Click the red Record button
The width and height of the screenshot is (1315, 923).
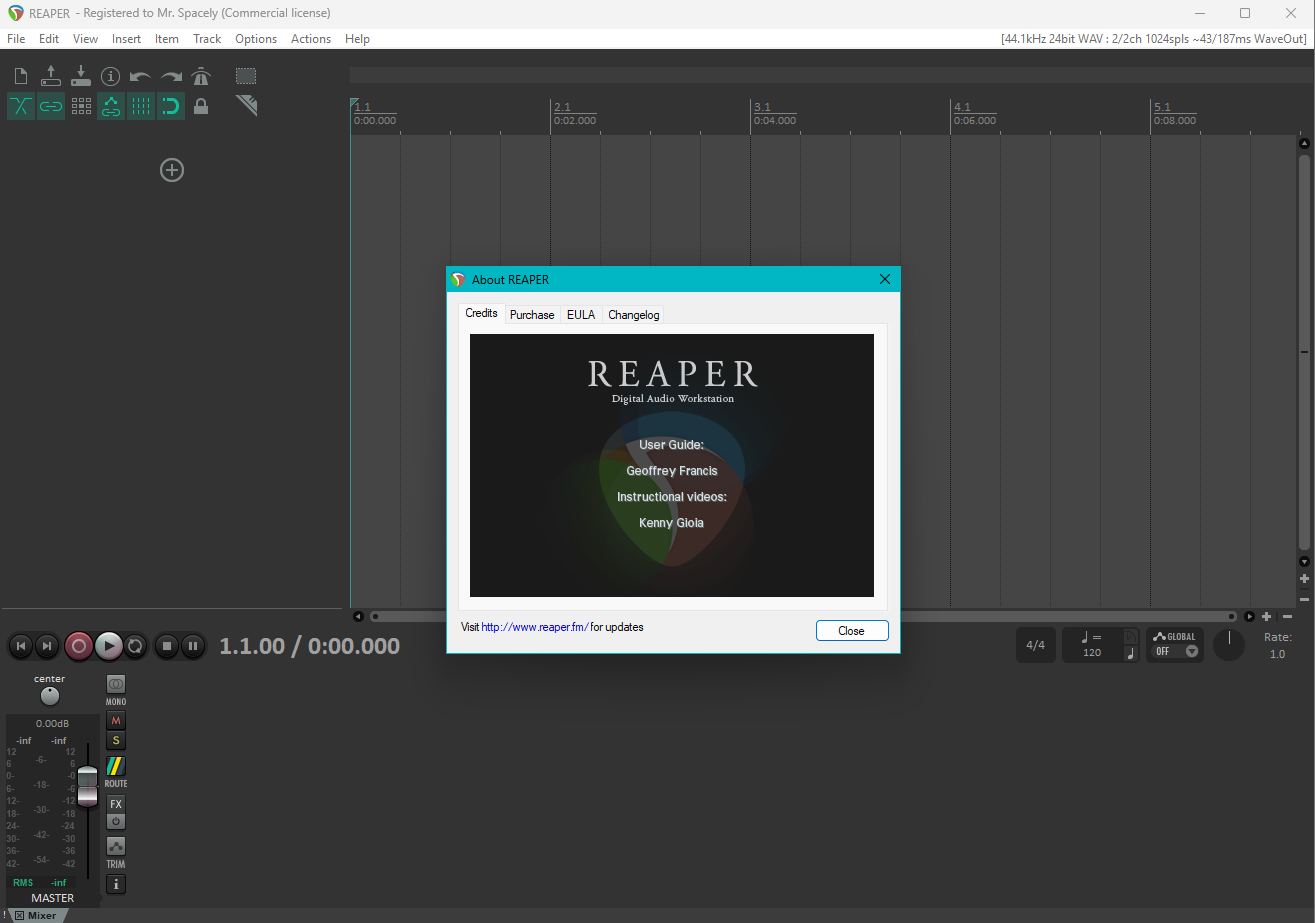[x=79, y=646]
